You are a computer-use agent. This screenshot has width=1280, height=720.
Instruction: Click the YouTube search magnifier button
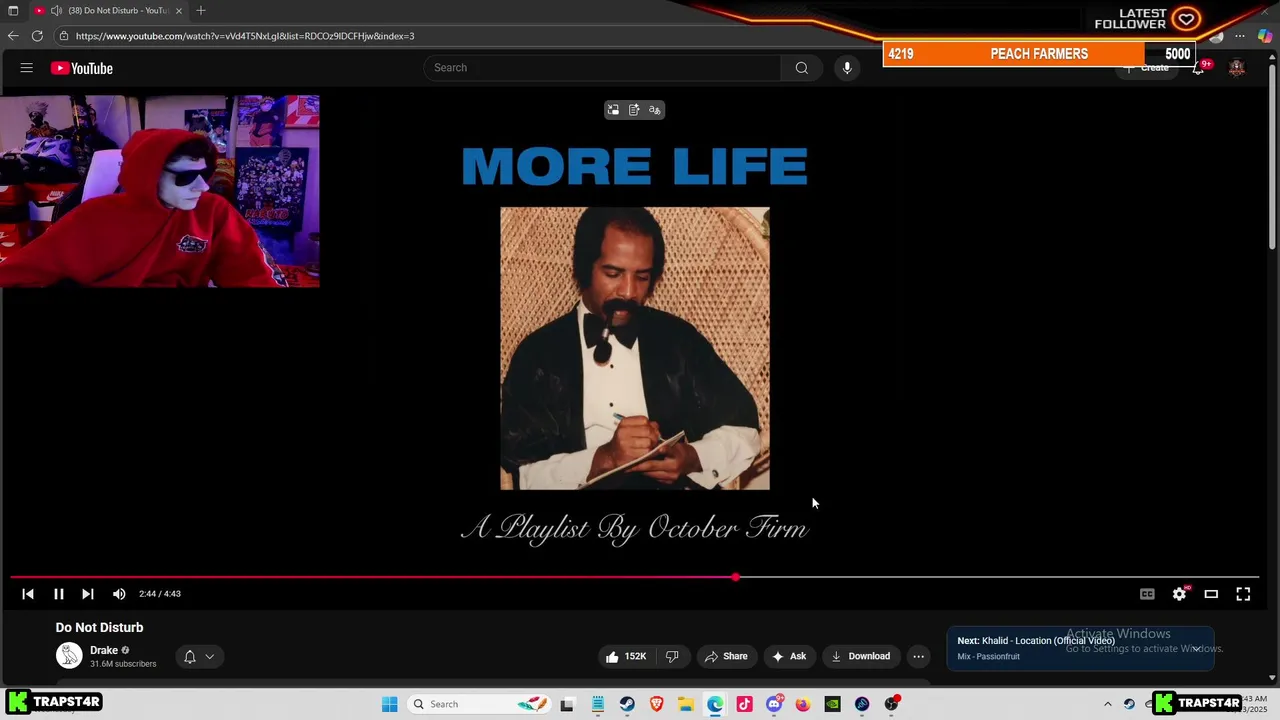point(801,68)
